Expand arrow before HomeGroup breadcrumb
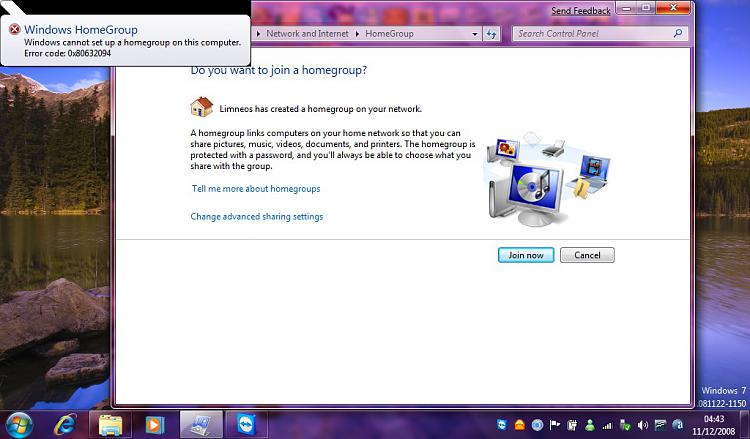The image size is (750, 439). [x=357, y=34]
